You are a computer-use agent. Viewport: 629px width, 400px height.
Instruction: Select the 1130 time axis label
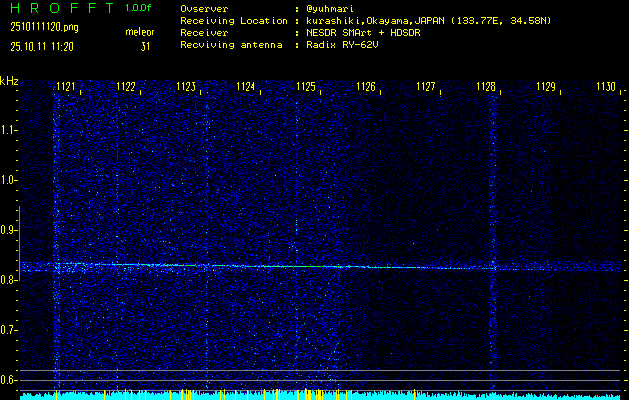[606, 86]
